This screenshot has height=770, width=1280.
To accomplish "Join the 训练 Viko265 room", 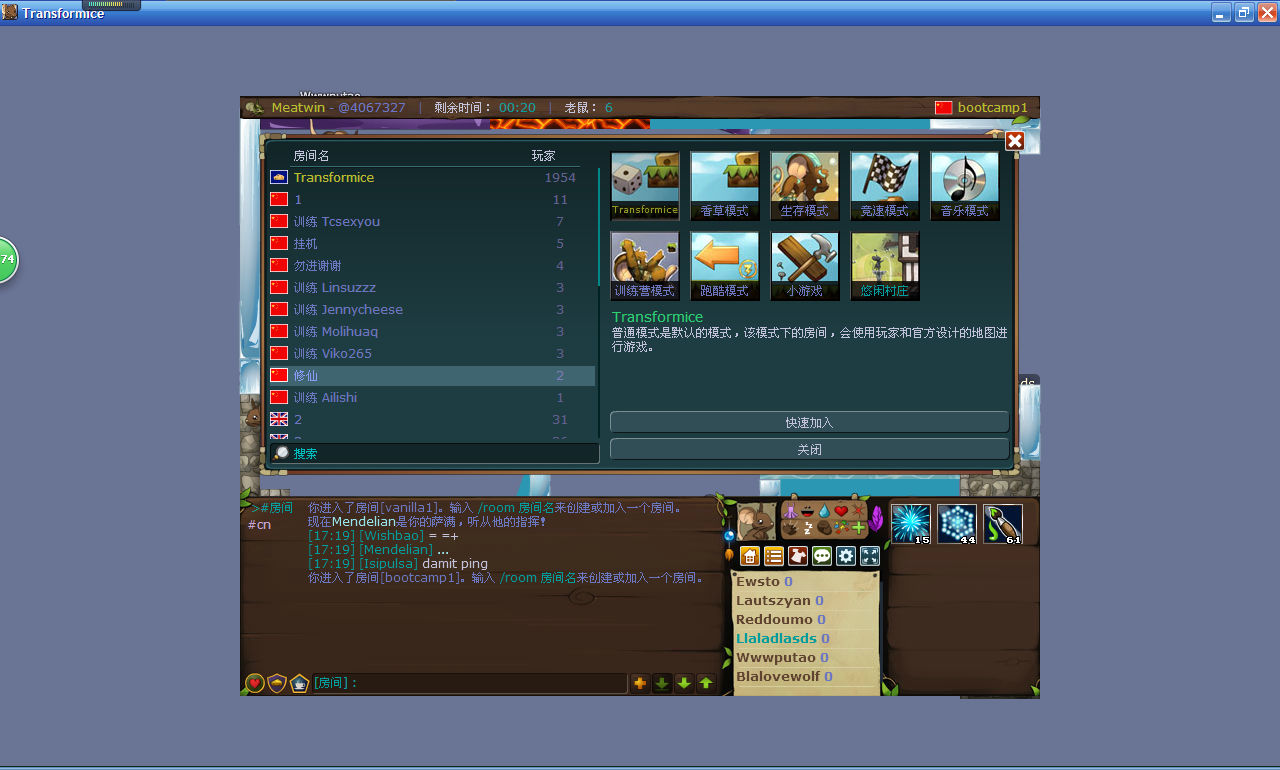I will (x=432, y=353).
